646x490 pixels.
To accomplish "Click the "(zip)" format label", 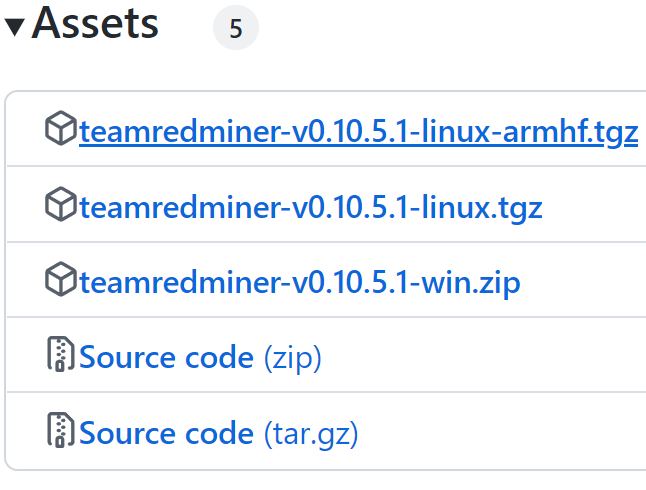I will 292,357.
